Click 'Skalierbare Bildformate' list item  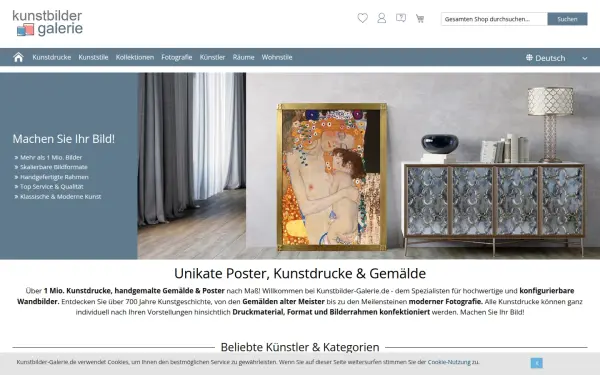tap(54, 167)
